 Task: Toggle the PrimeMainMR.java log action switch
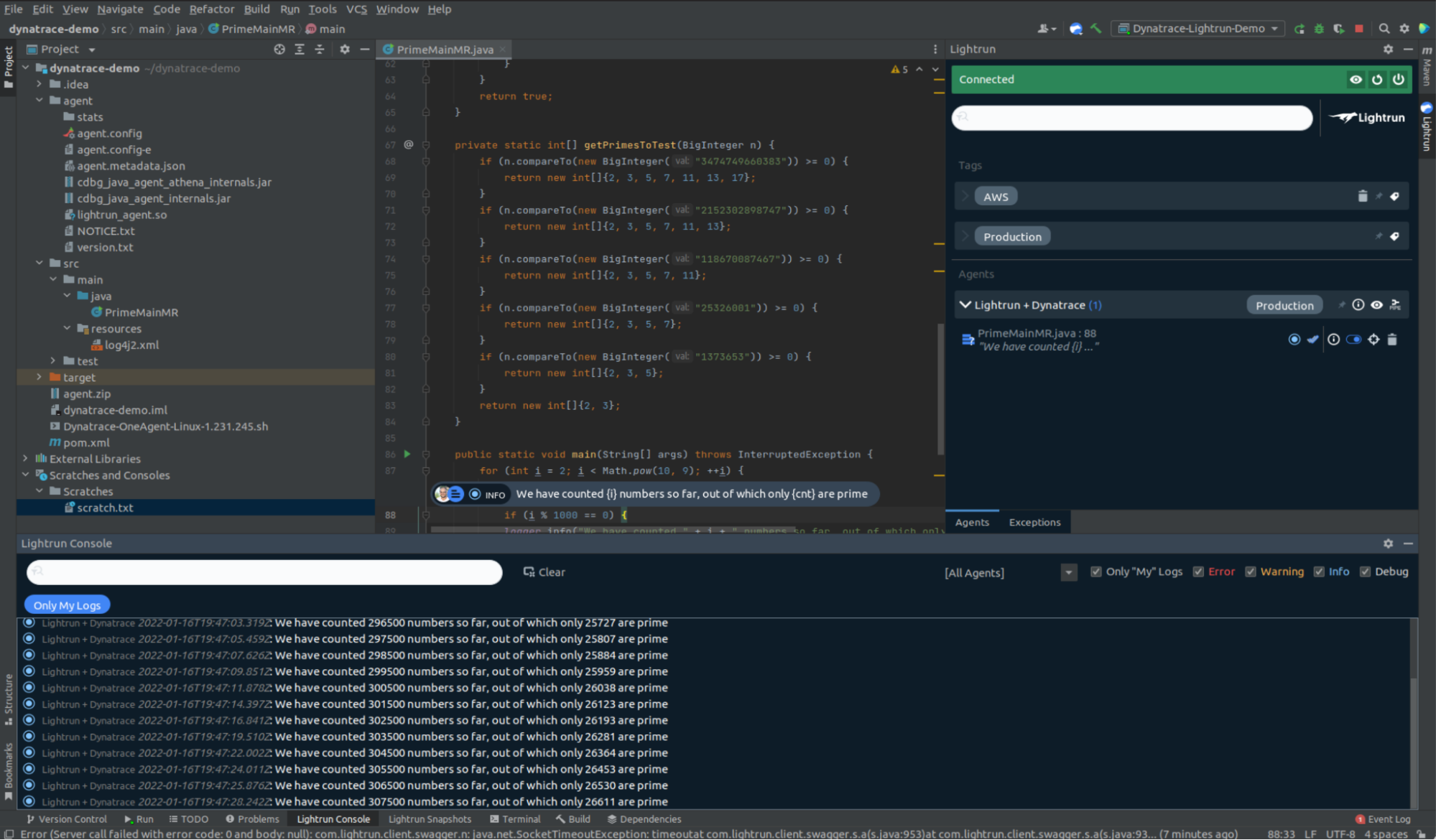click(x=1353, y=340)
